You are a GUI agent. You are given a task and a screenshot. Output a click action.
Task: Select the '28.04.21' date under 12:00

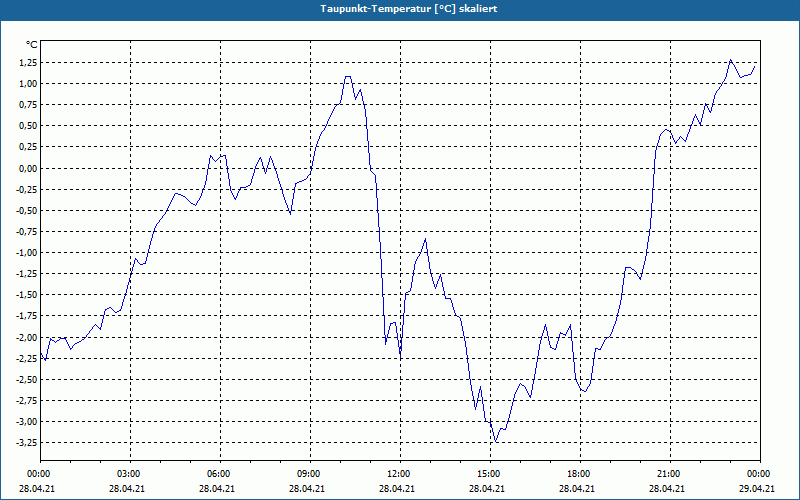397,488
